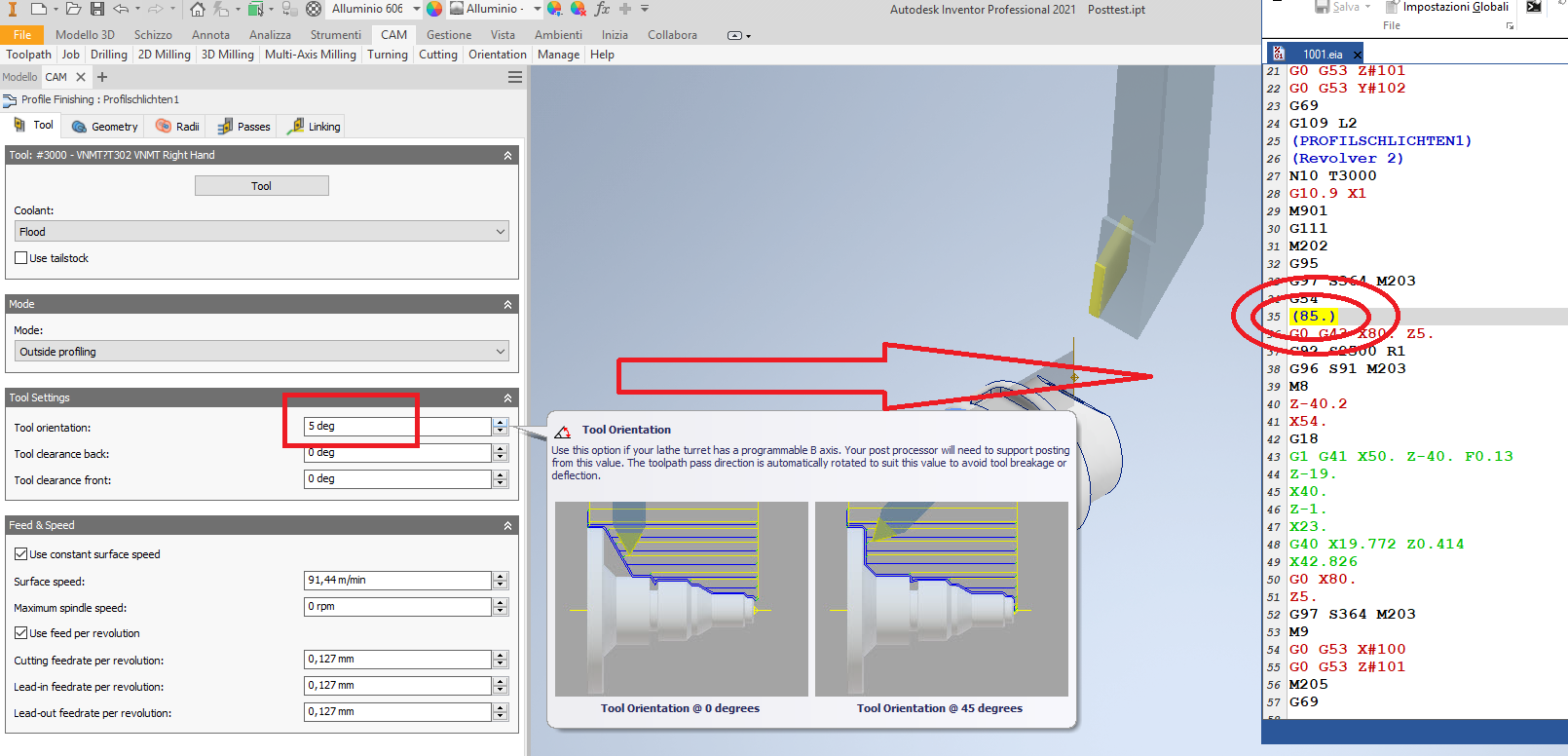Open the material Alluminio 606 dropdown
Screen dimensions: 1568x756
point(417,9)
